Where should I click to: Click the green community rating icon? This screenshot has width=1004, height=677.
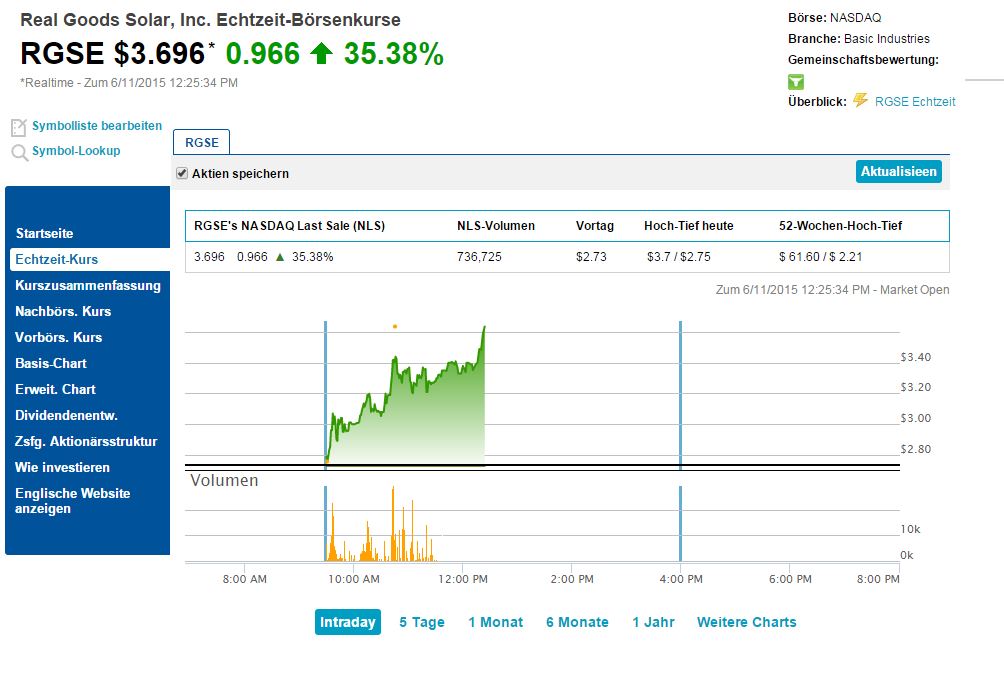796,81
